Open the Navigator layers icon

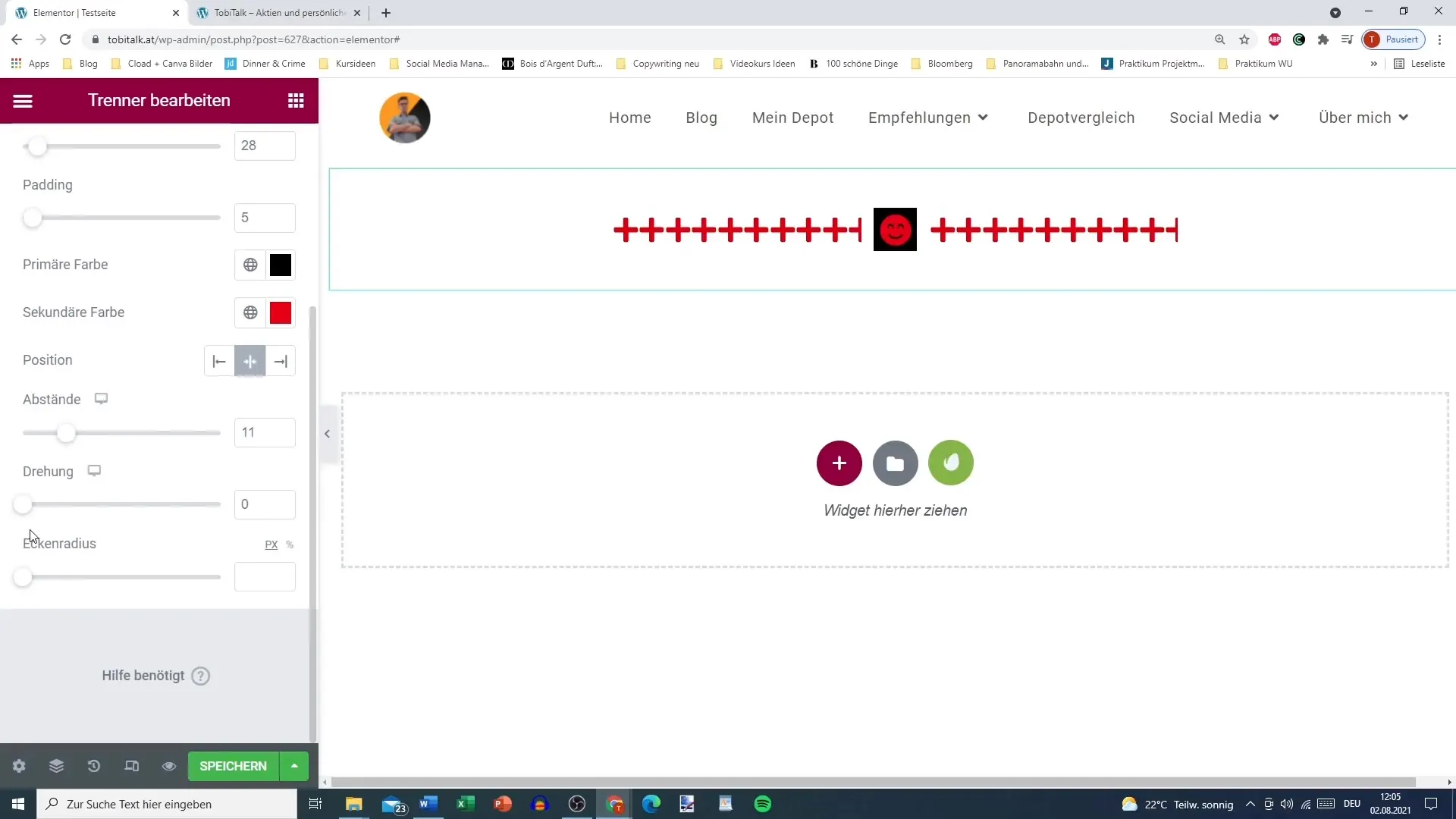coord(56,766)
